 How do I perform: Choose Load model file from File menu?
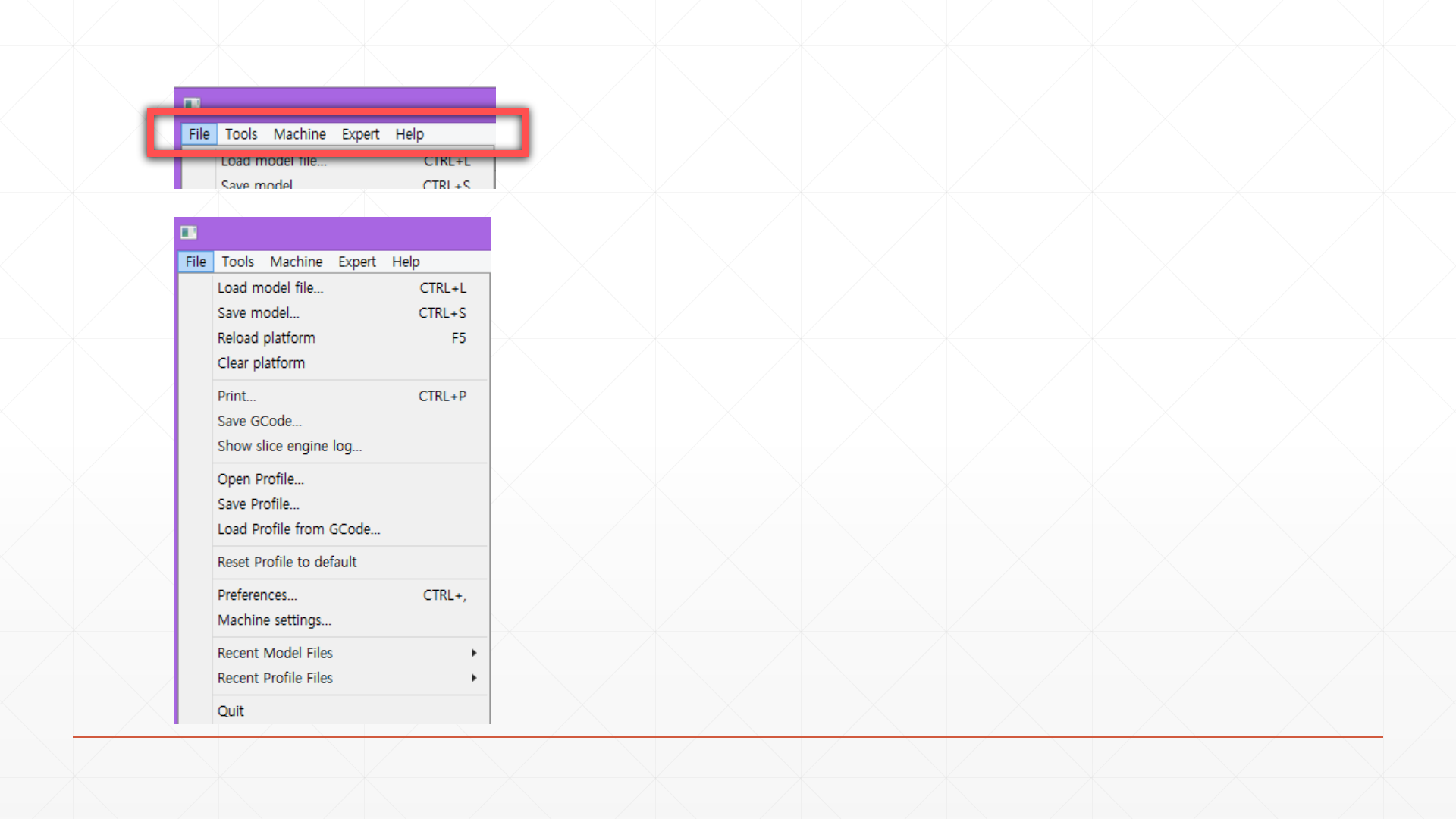pyautogui.click(x=270, y=288)
